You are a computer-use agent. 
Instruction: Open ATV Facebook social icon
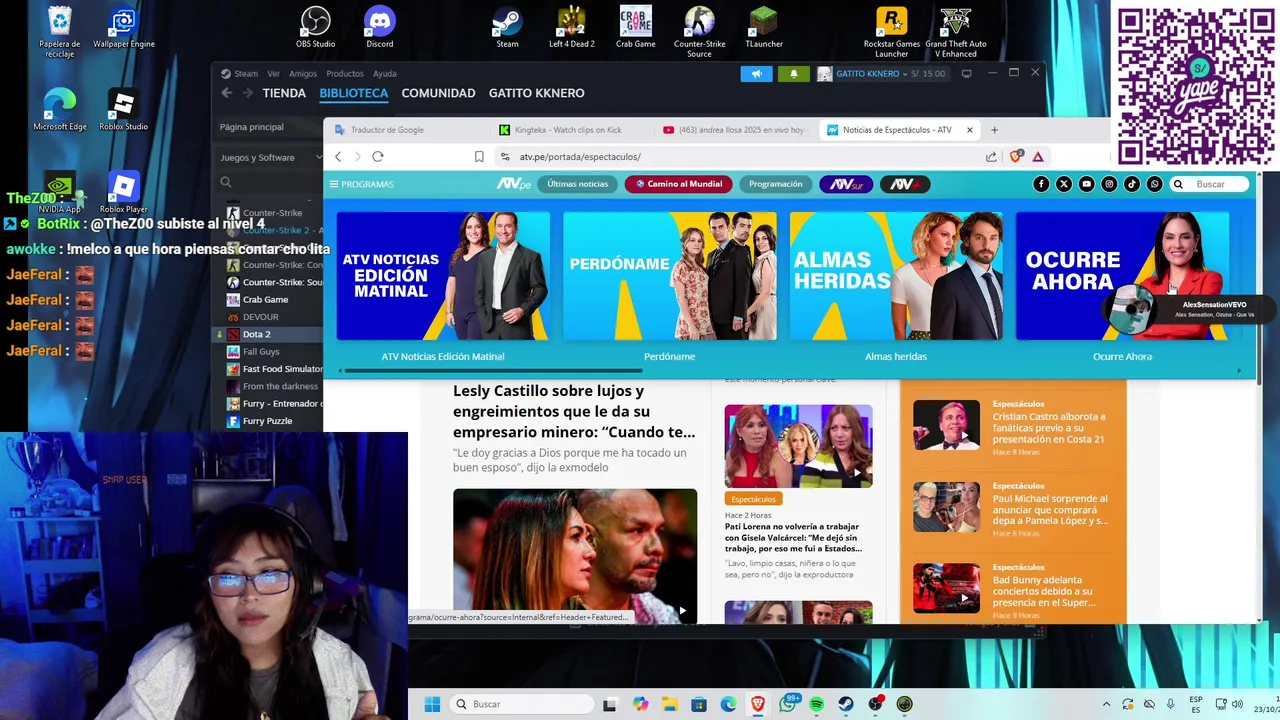1041,184
